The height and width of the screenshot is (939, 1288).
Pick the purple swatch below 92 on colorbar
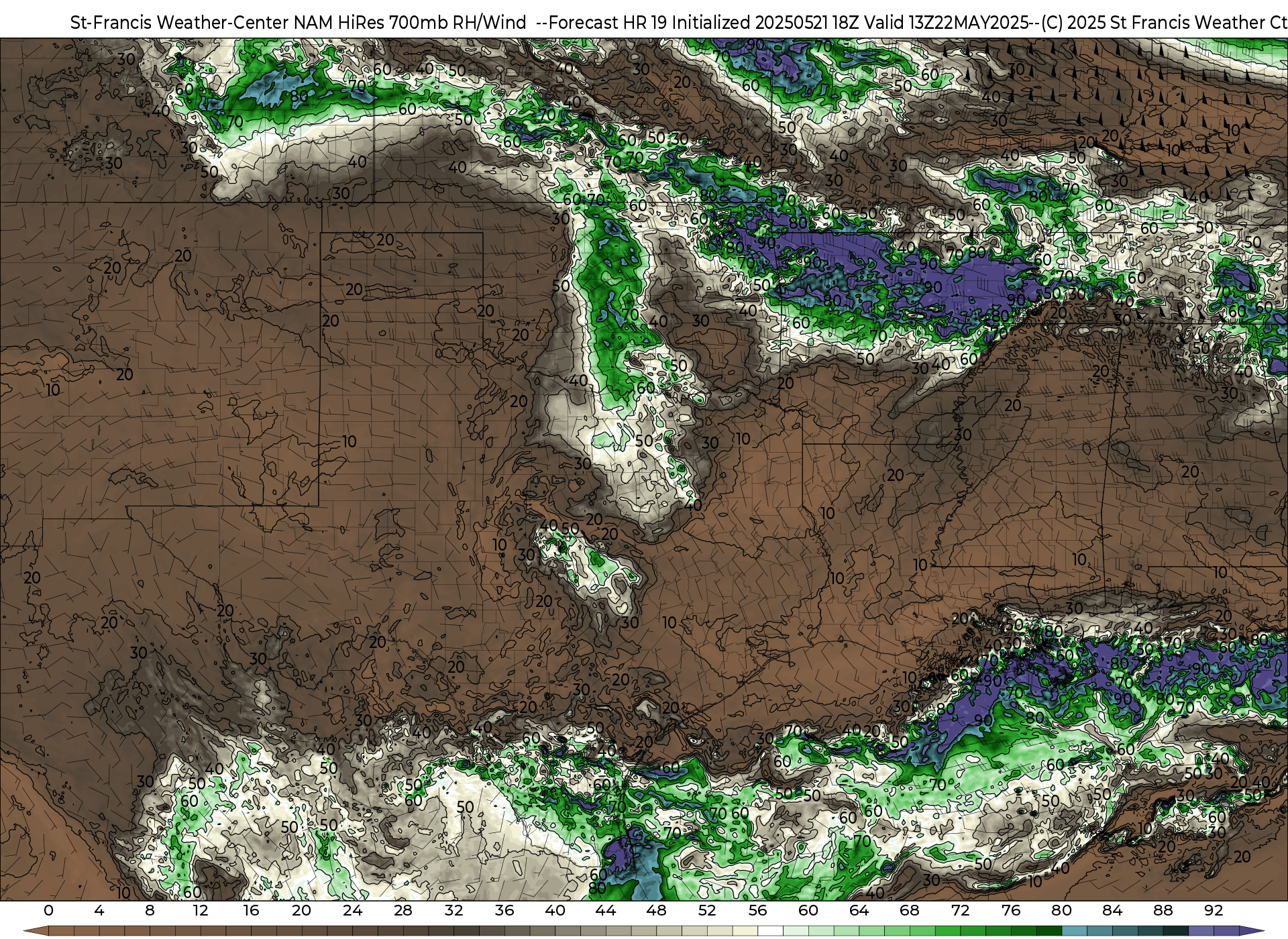[x=1226, y=931]
